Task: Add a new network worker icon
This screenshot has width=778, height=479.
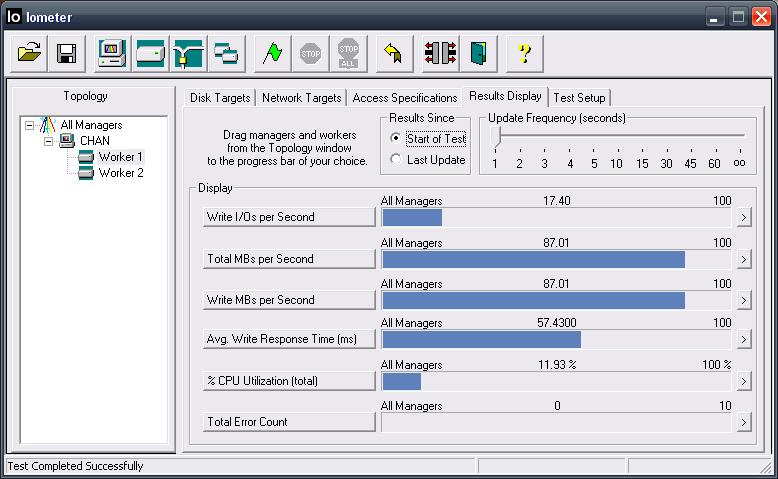Action: tap(188, 54)
